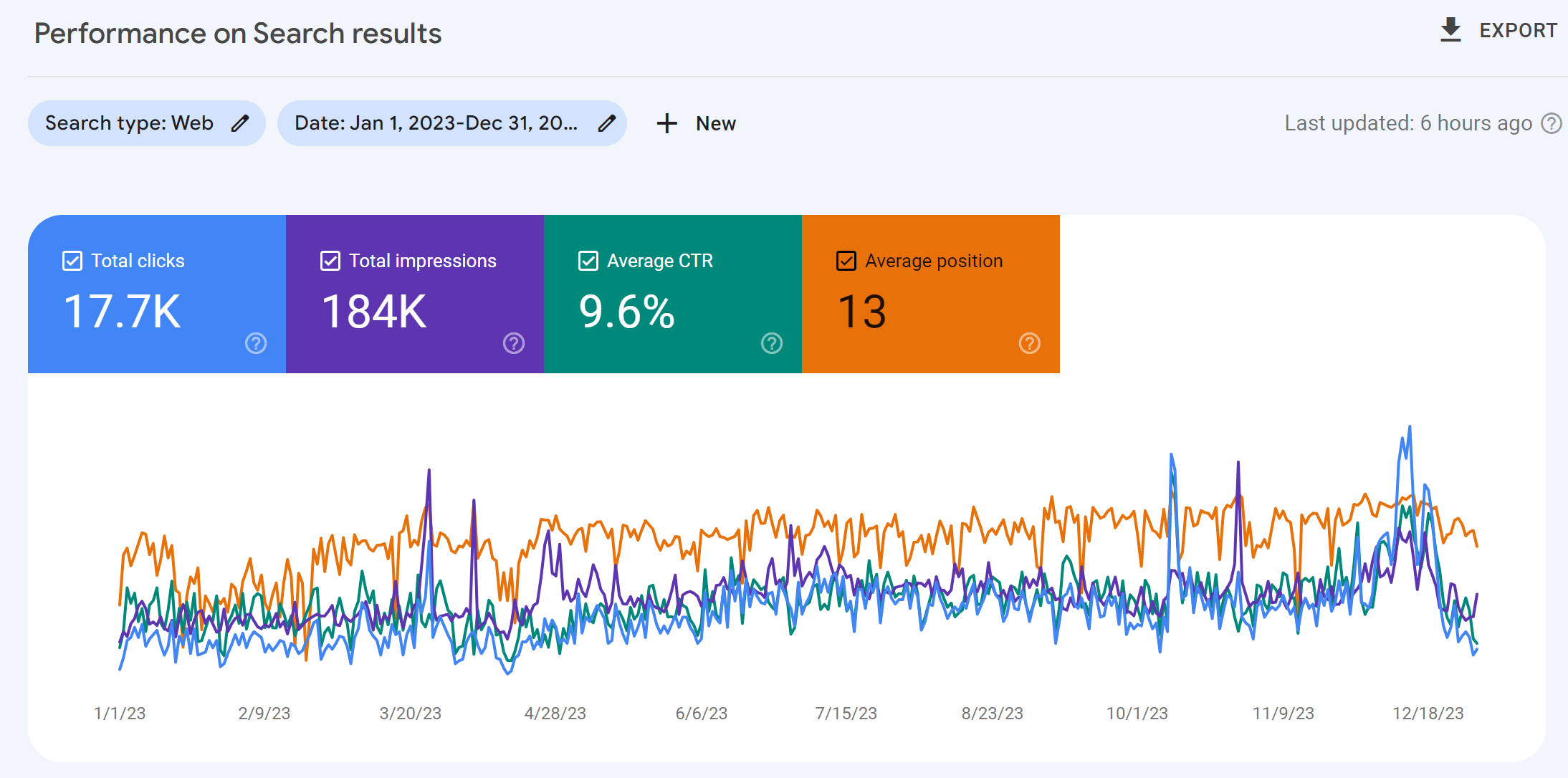Open help icon in Average CTR card
The width and height of the screenshot is (1568, 778).
[x=772, y=343]
